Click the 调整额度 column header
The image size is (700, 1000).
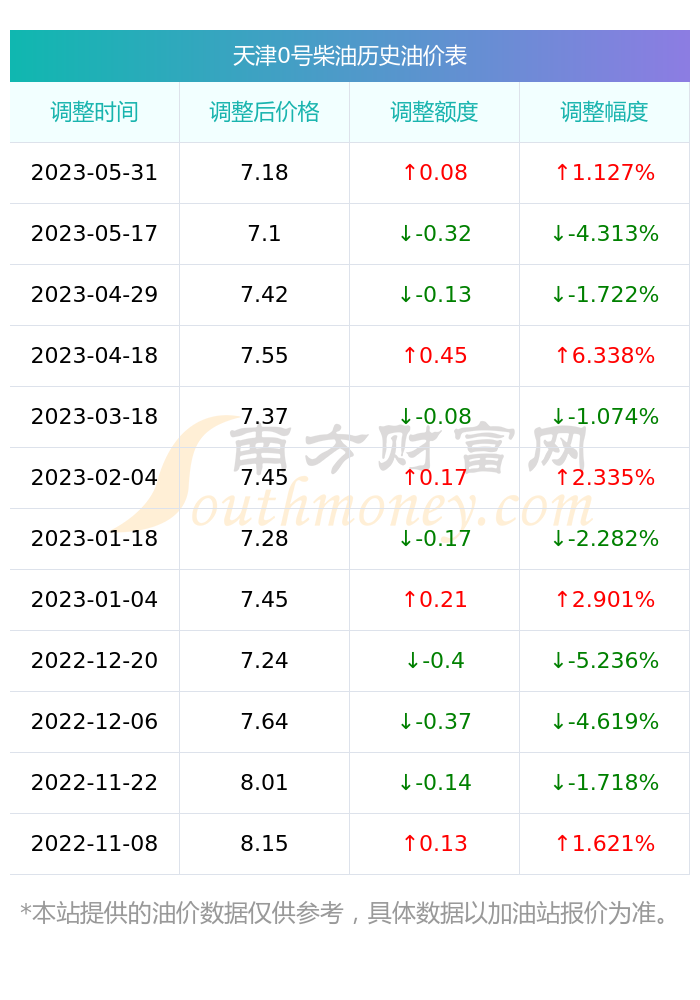434,112
